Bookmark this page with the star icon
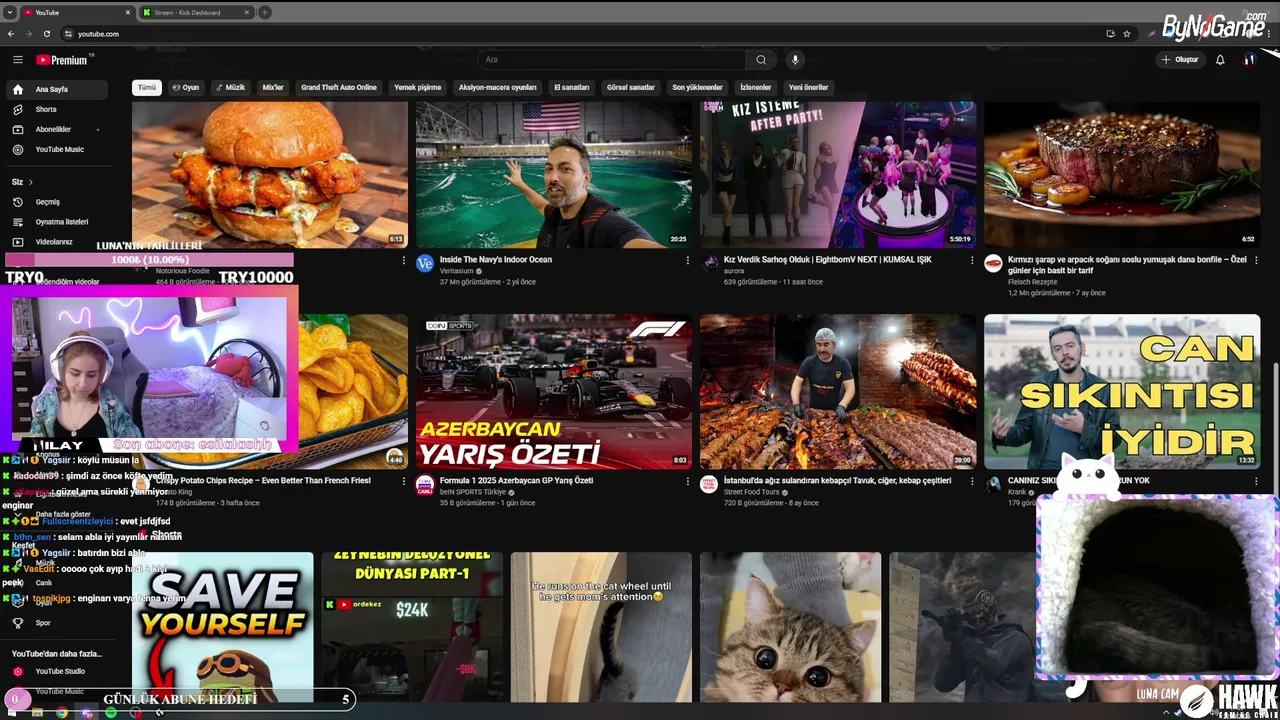The width and height of the screenshot is (1280, 720). click(x=1127, y=34)
